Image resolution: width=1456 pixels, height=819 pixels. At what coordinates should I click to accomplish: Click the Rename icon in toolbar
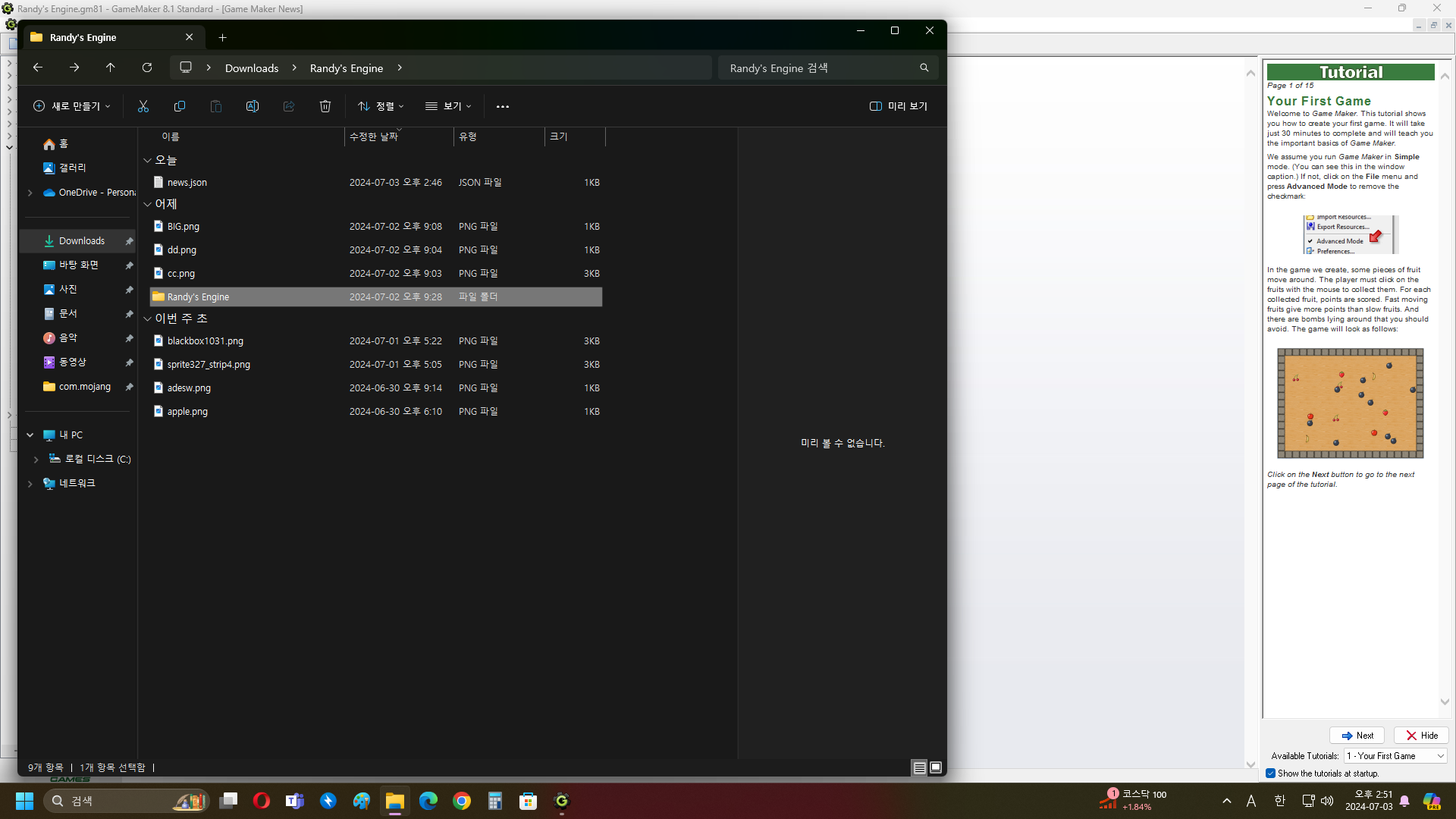click(x=253, y=106)
